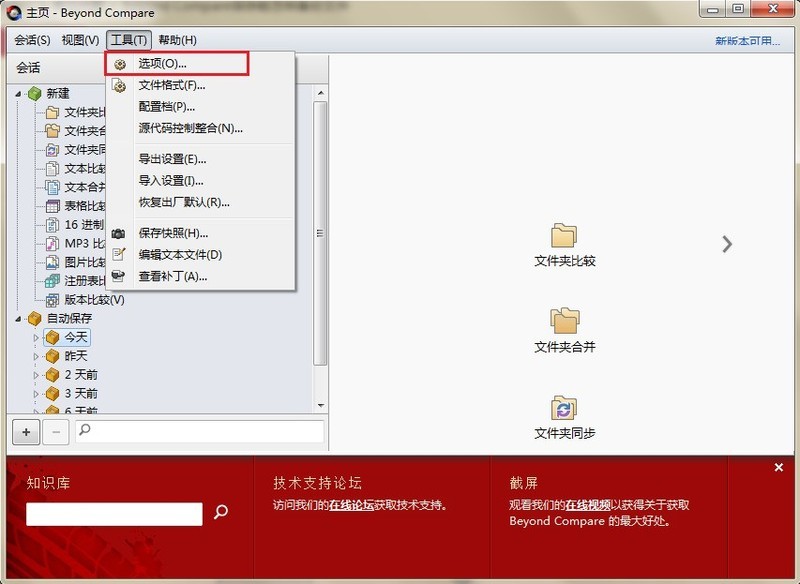Expand the 3 天前 session folder
This screenshot has height=584, width=800.
(x=36, y=394)
